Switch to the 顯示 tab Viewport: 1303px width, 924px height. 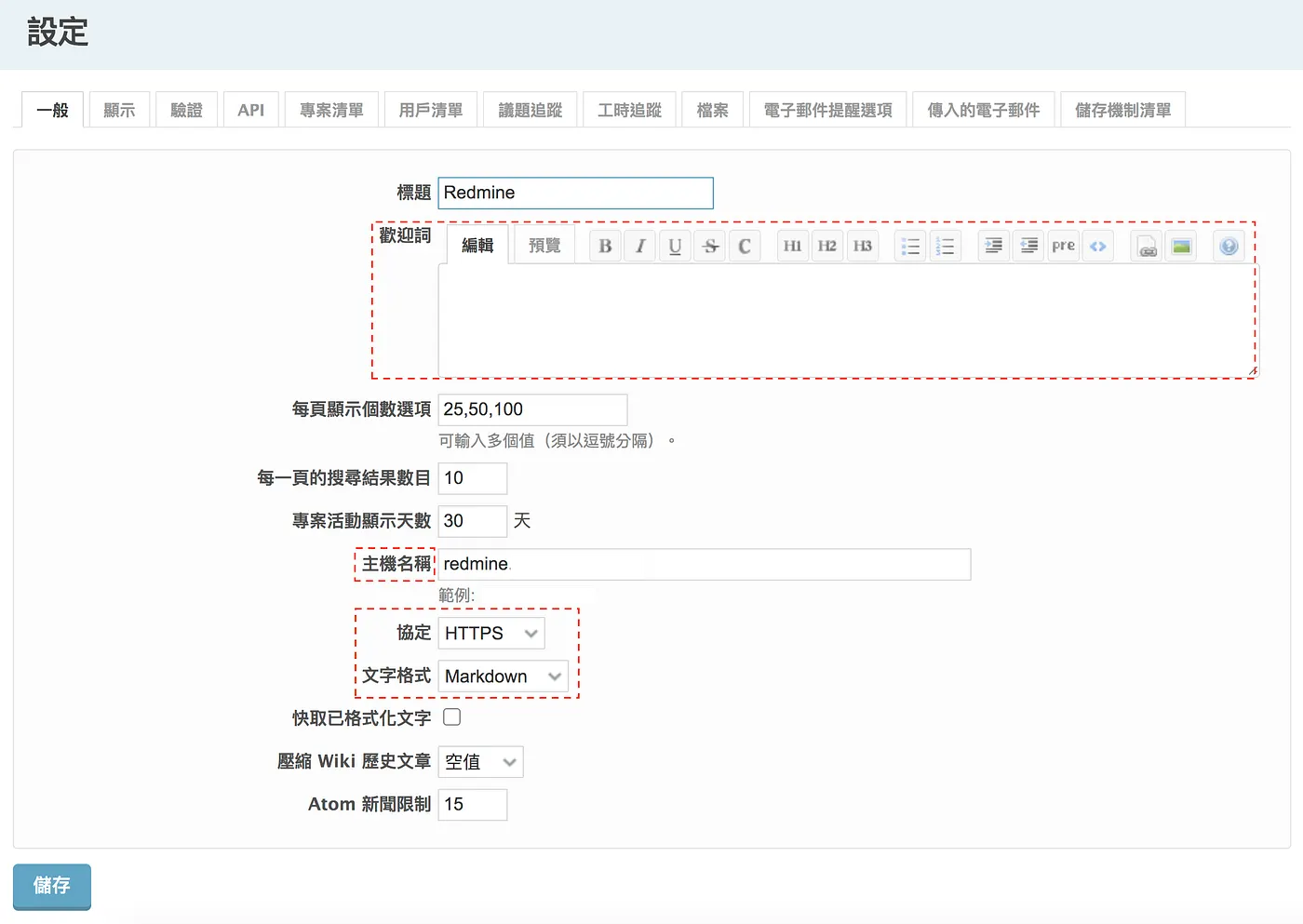(x=119, y=110)
